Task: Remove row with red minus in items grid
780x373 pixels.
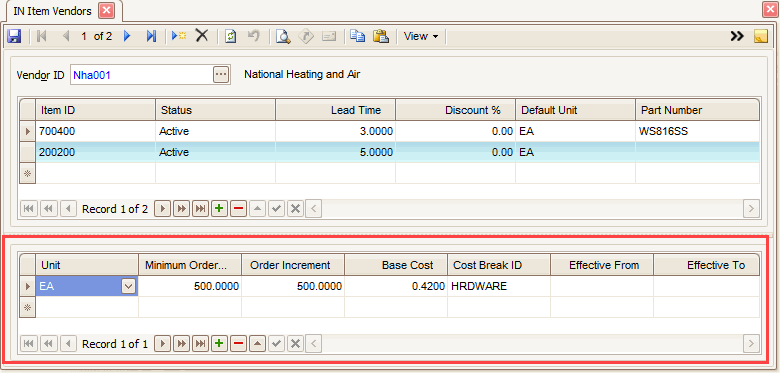Action: click(x=238, y=209)
